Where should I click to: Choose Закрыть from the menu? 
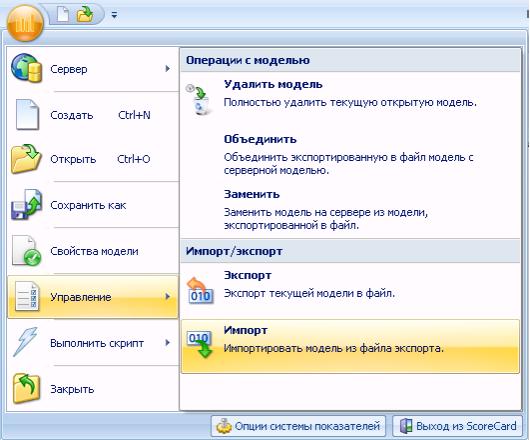[x=93, y=389]
